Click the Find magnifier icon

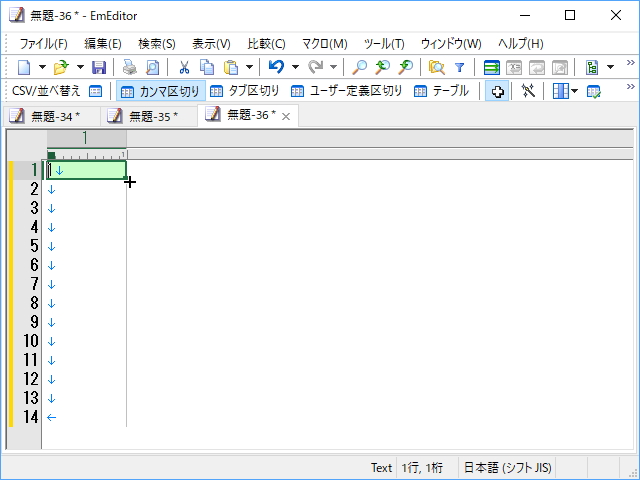coord(360,67)
